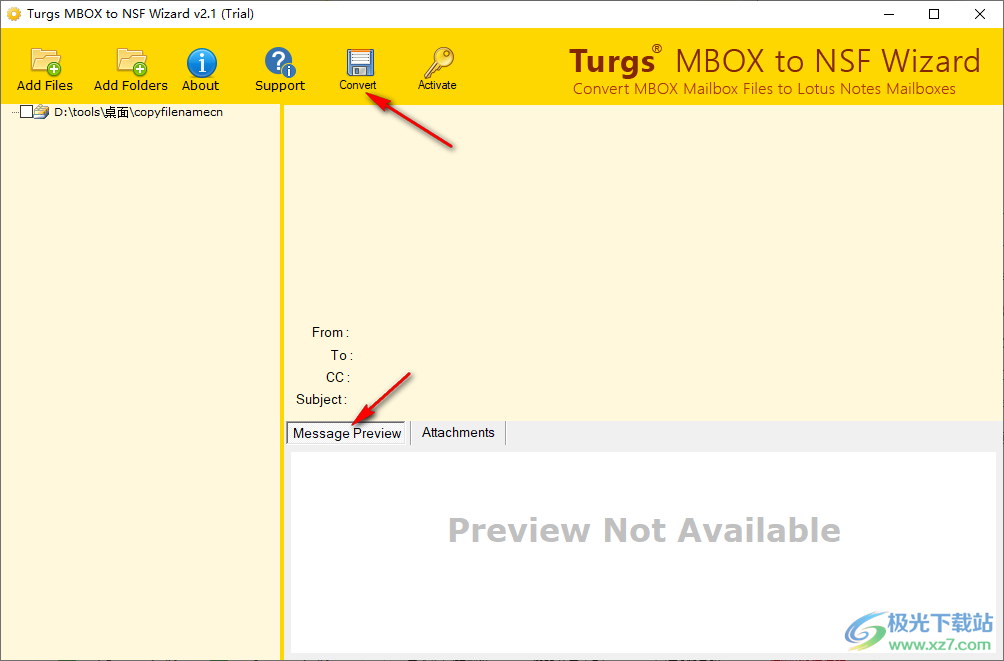This screenshot has height=661, width=1004.
Task: Open the About info icon
Action: (x=202, y=63)
